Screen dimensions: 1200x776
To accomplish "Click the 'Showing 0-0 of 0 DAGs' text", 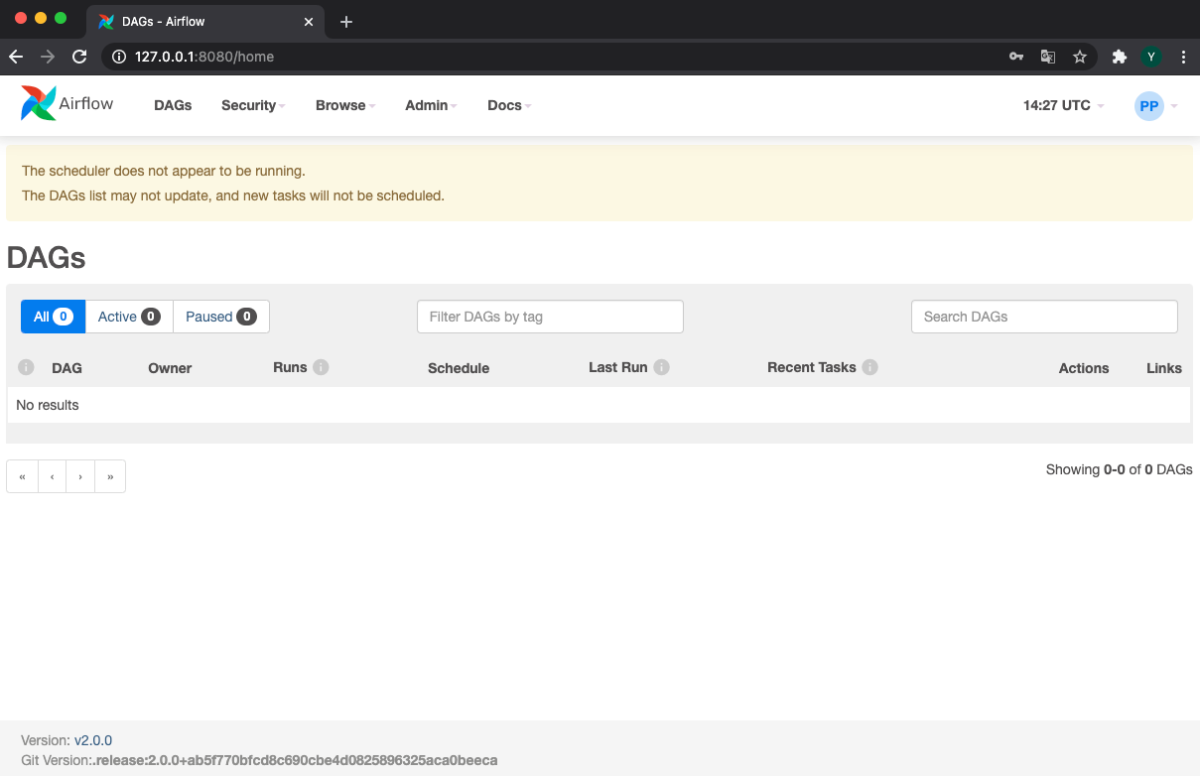I will click(1119, 469).
